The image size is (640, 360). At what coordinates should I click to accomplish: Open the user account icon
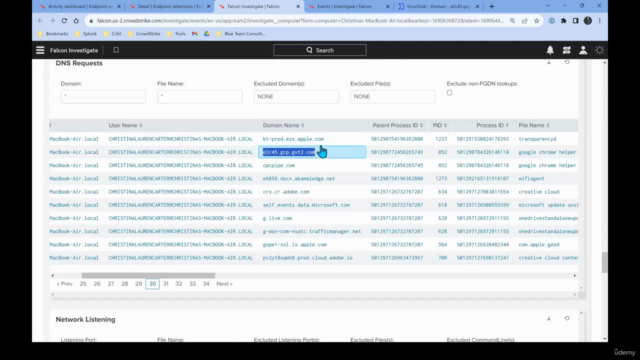click(583, 50)
